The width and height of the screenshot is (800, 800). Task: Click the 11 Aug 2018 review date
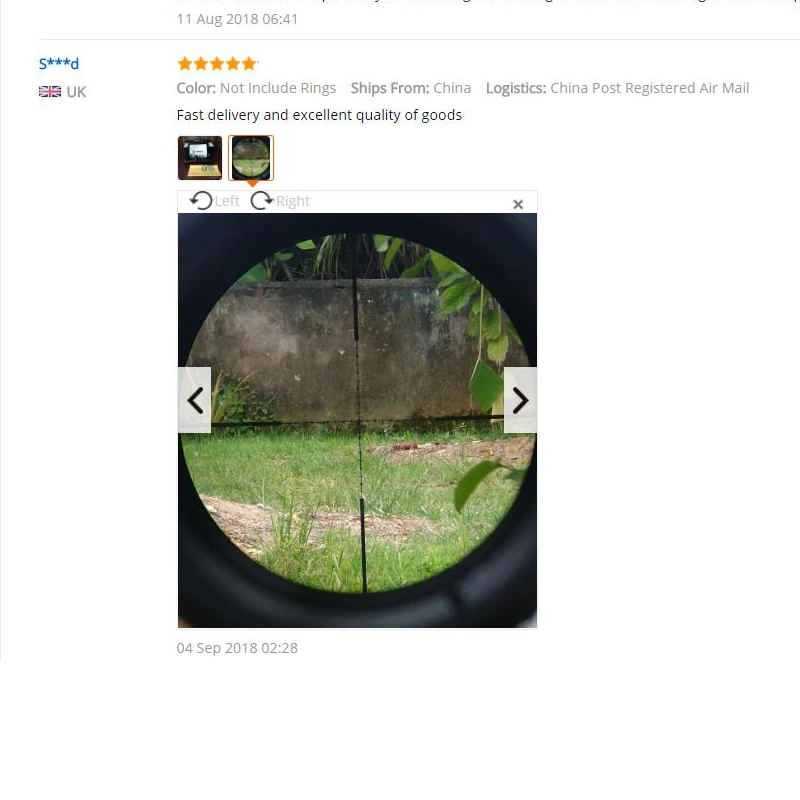coord(237,19)
